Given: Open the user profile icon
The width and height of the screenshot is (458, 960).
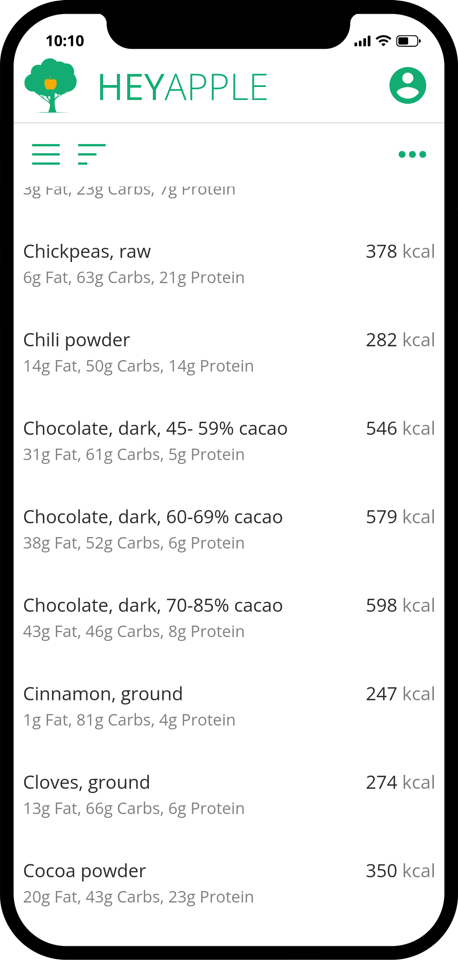Looking at the screenshot, I should click(408, 85).
